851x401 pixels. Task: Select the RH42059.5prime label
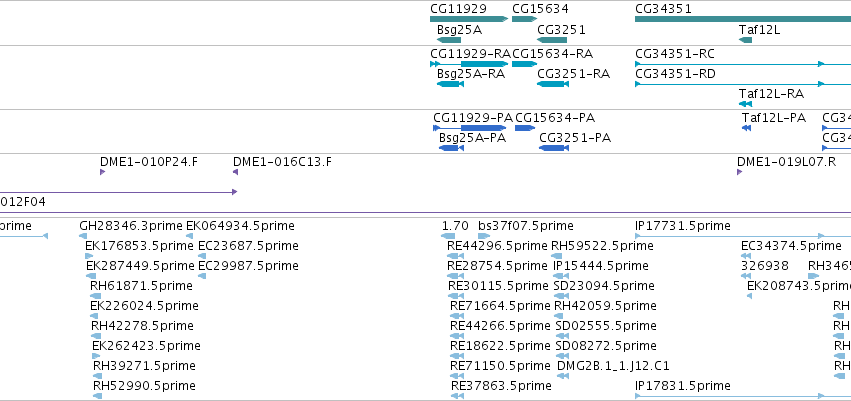tap(605, 305)
